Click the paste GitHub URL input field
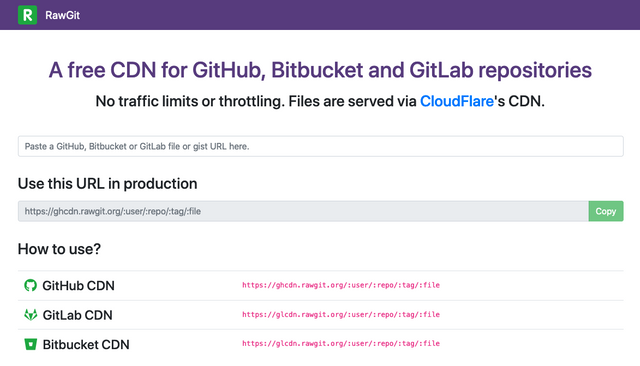 pos(320,146)
